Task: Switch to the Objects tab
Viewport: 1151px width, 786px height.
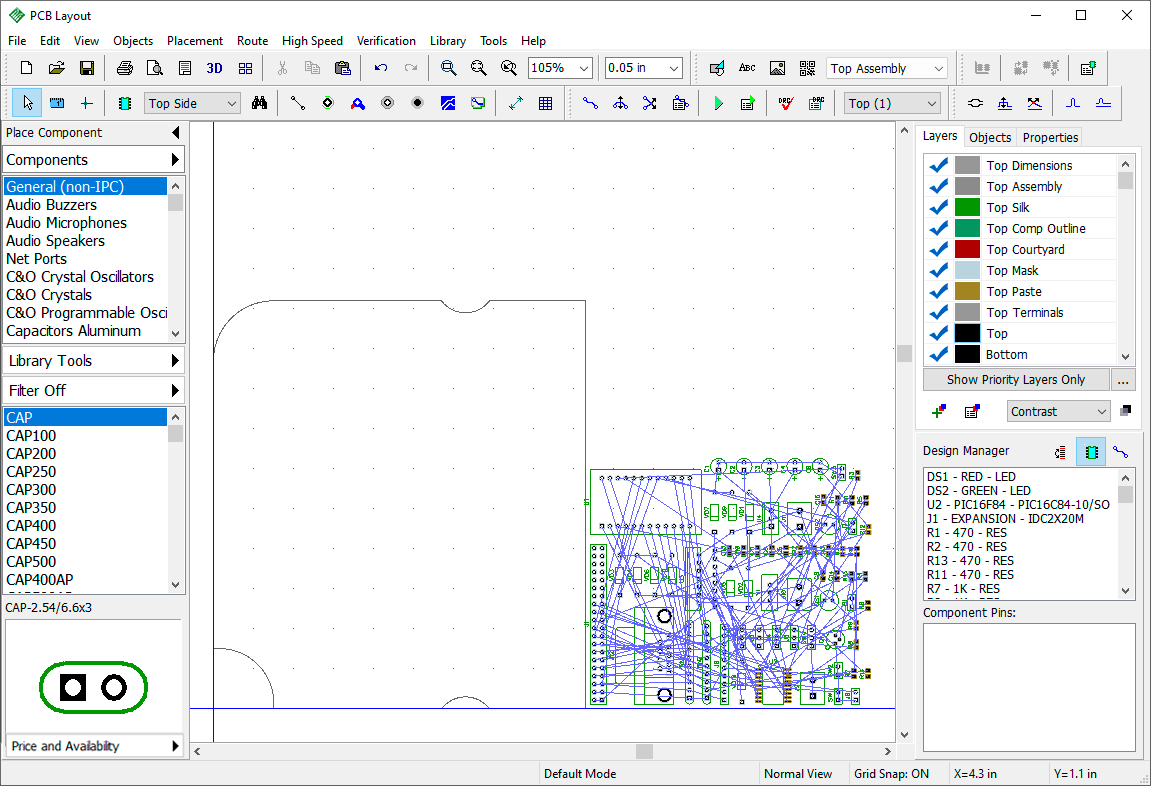Action: pos(990,137)
